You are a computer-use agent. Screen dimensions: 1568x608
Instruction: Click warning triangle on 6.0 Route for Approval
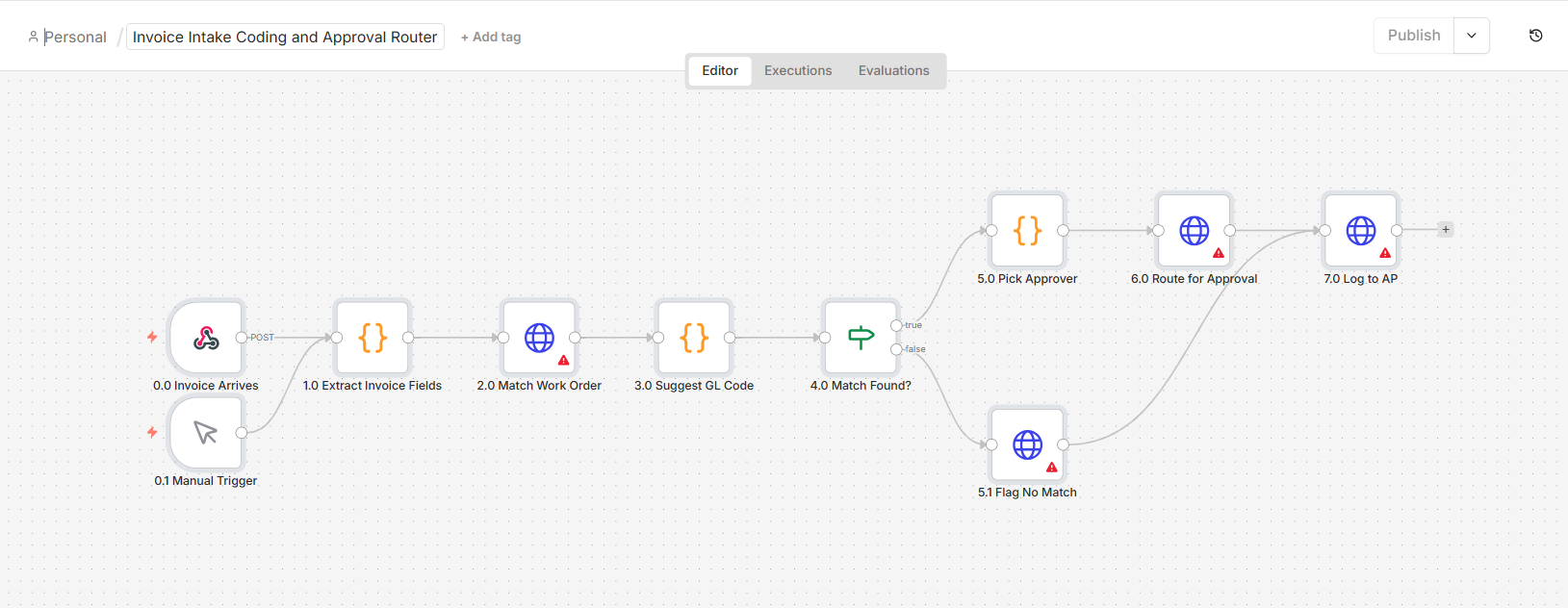[x=1219, y=254]
